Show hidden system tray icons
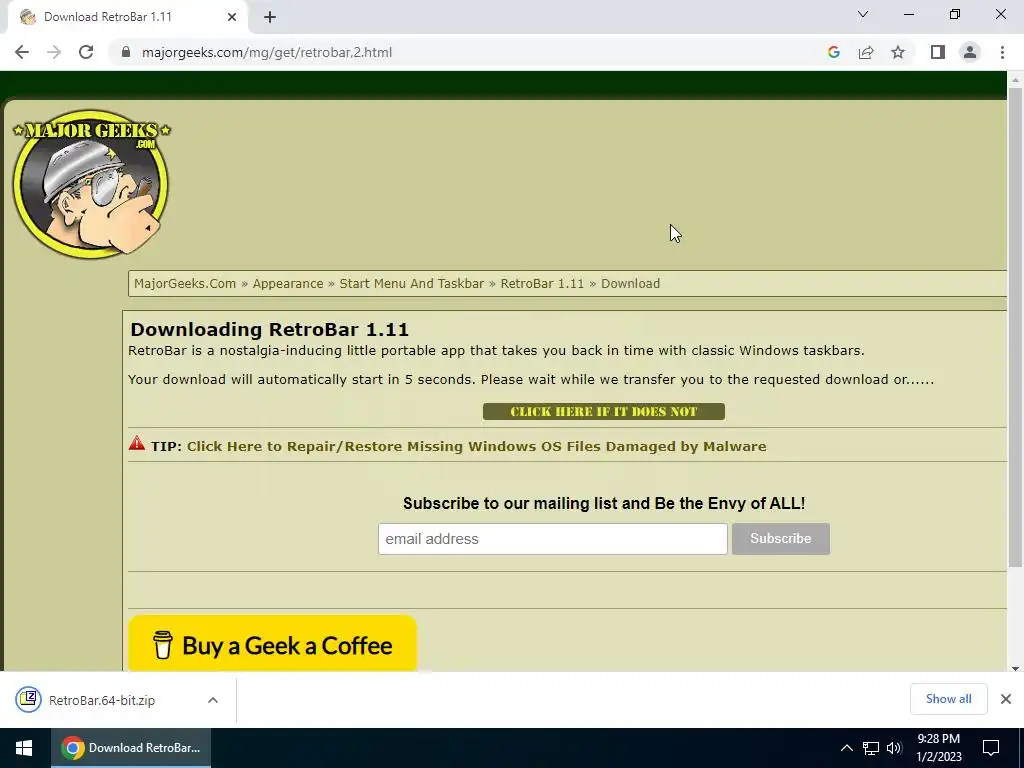 846,748
